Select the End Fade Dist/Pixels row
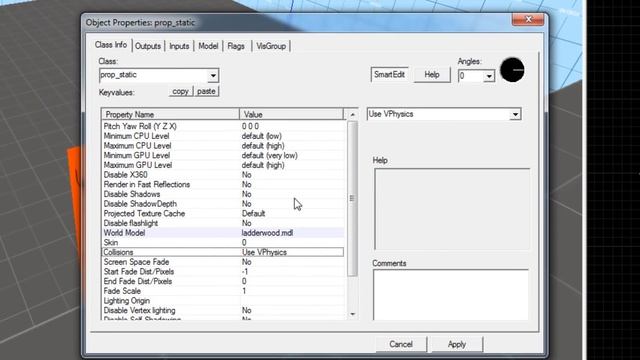 click(223, 281)
